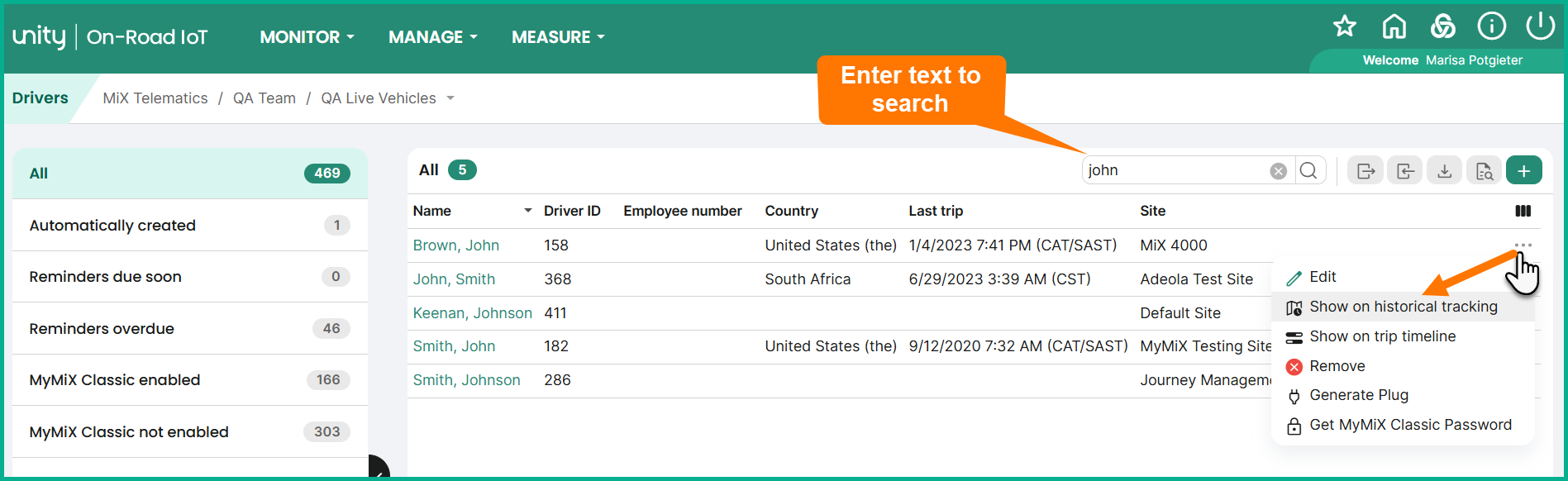The height and width of the screenshot is (481, 1568).
Task: Click the download arrow icon in toolbar
Action: (1444, 170)
